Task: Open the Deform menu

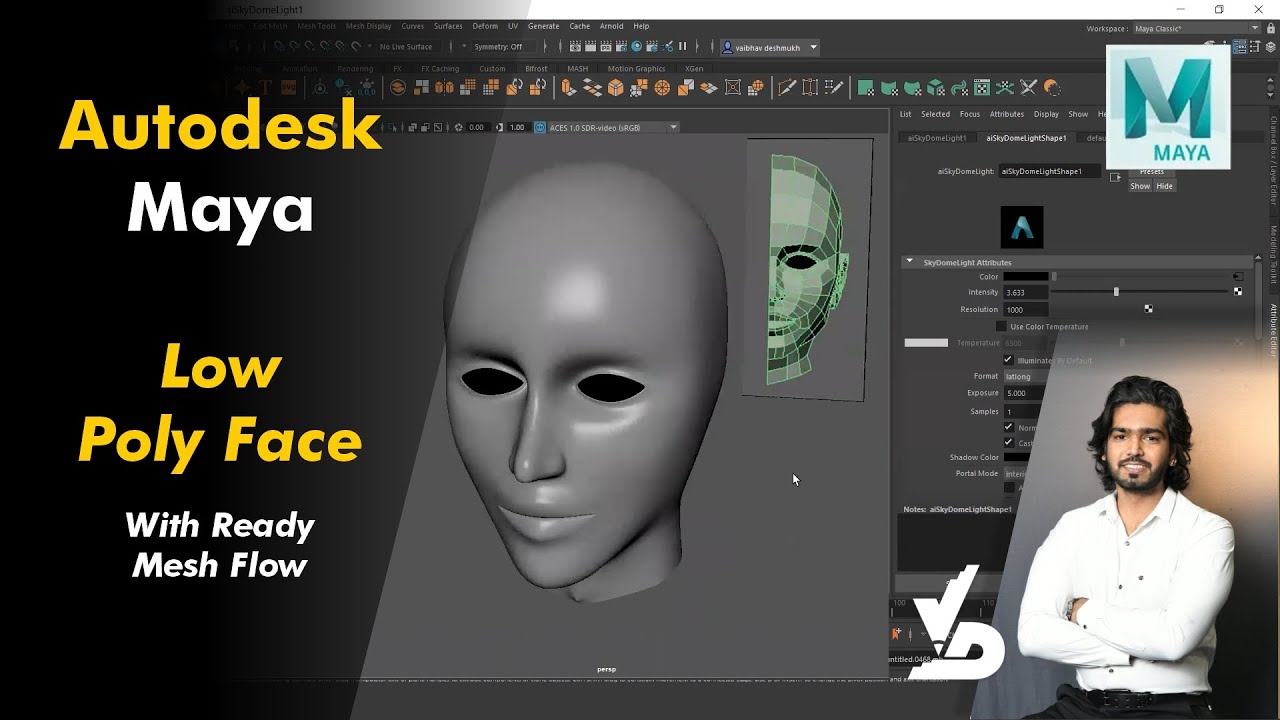Action: (x=485, y=26)
